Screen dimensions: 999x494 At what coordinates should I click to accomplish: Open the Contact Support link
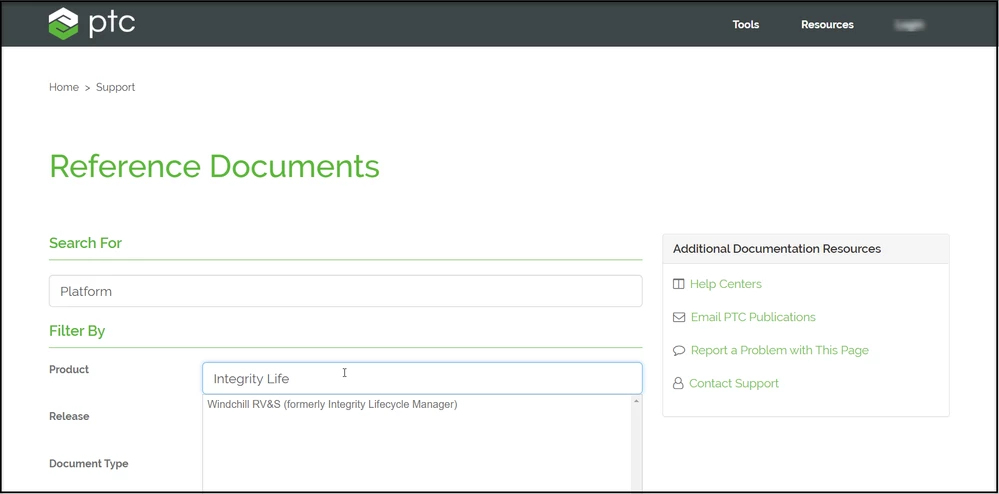click(x=734, y=384)
